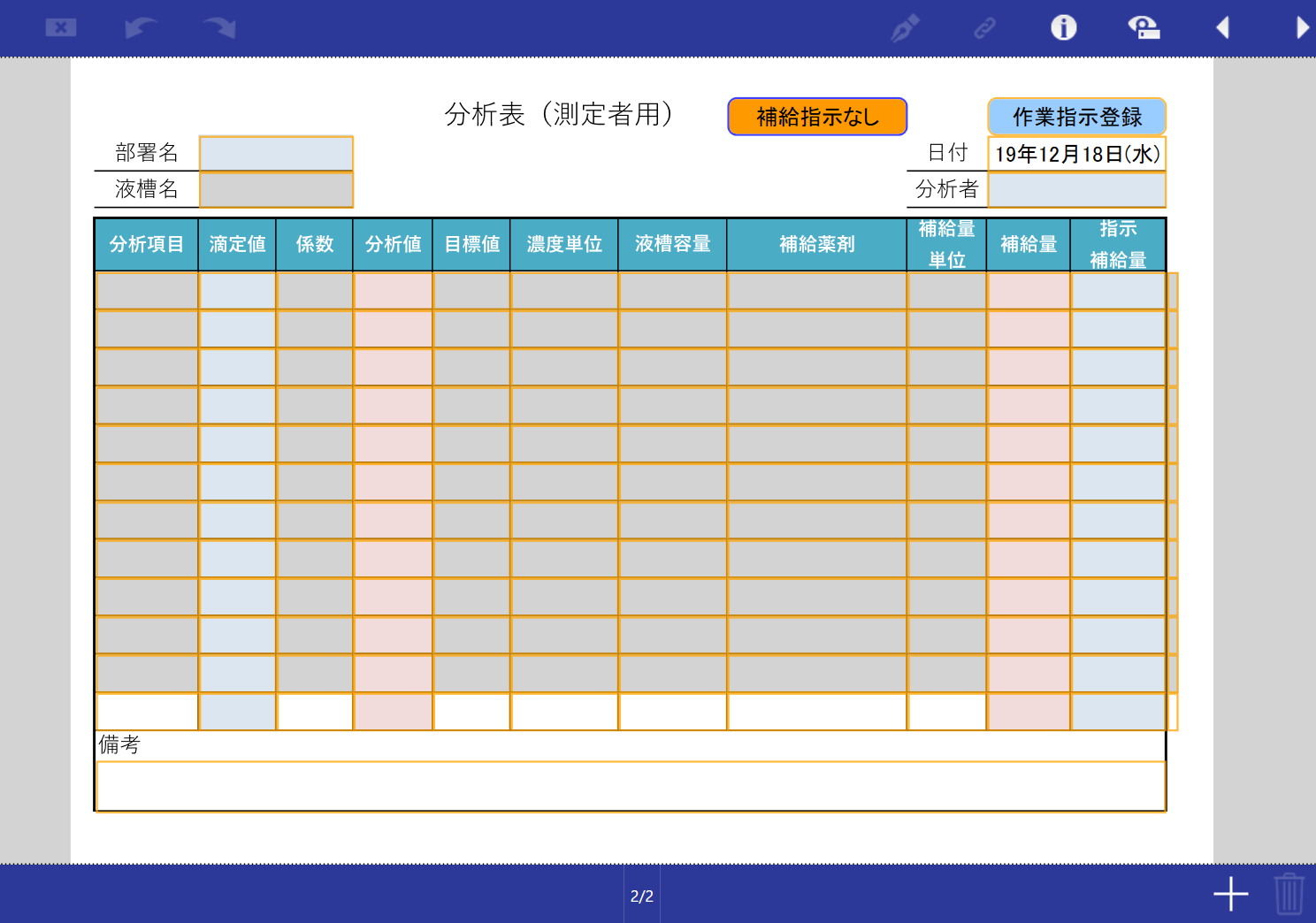Screen dimensions: 1316x923
Task: Click the redo arrow icon
Action: coord(219,27)
